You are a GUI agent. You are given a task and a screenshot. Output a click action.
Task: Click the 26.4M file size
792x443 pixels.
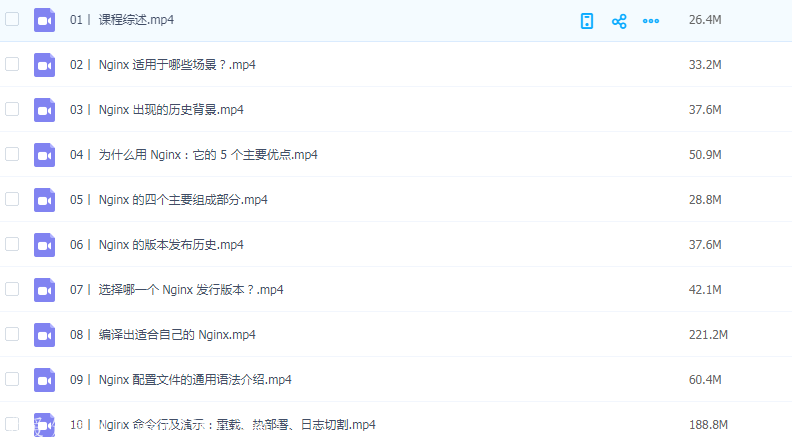pos(705,20)
